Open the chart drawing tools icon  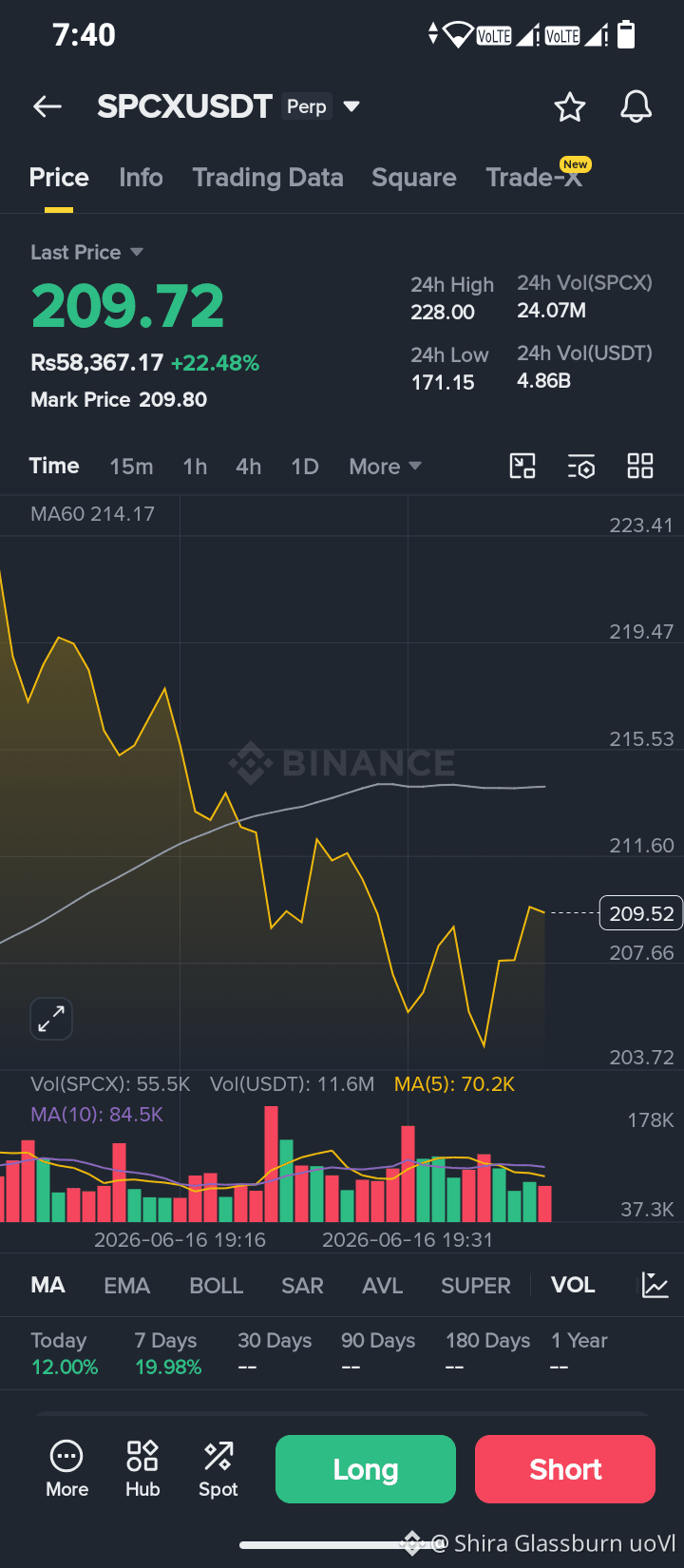click(x=522, y=466)
